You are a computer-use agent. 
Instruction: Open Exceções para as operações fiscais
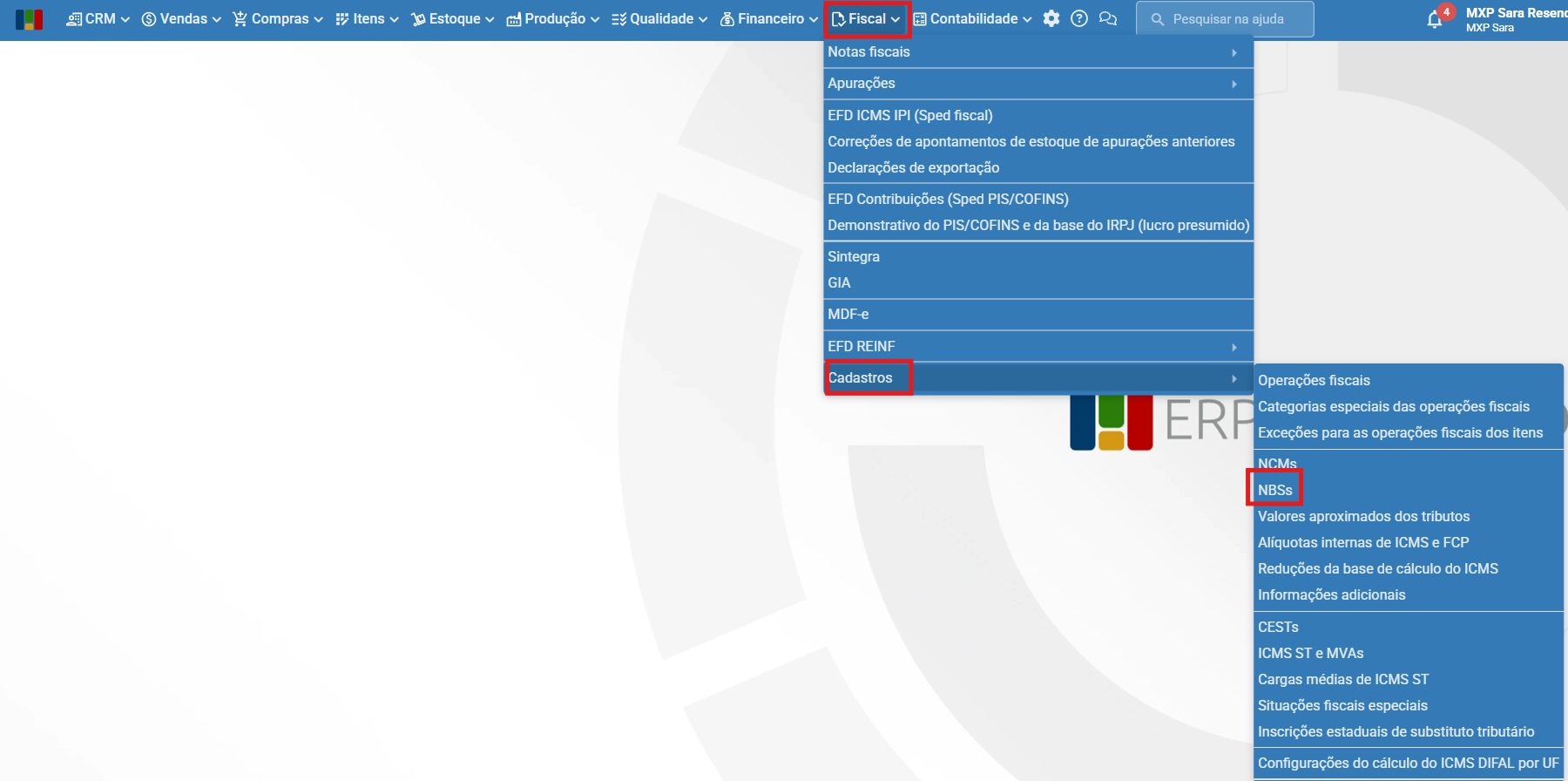(x=1409, y=432)
